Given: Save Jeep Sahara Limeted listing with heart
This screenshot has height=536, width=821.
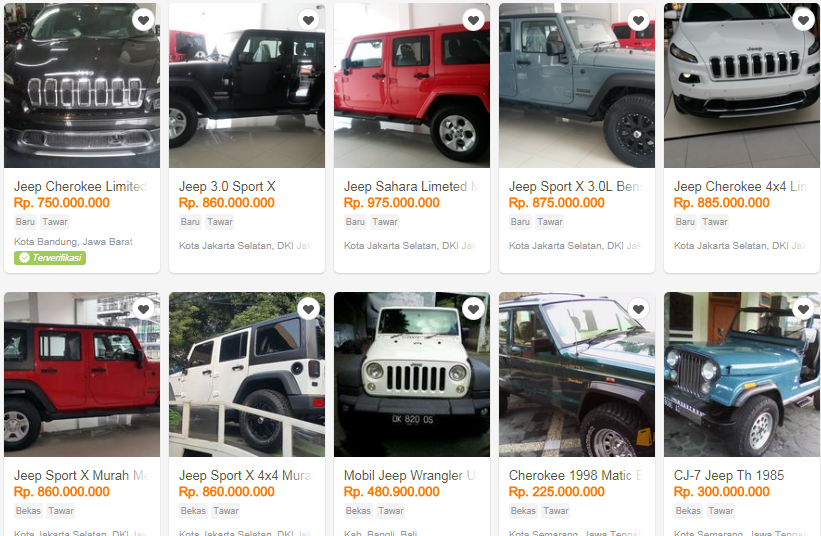Looking at the screenshot, I should [473, 20].
